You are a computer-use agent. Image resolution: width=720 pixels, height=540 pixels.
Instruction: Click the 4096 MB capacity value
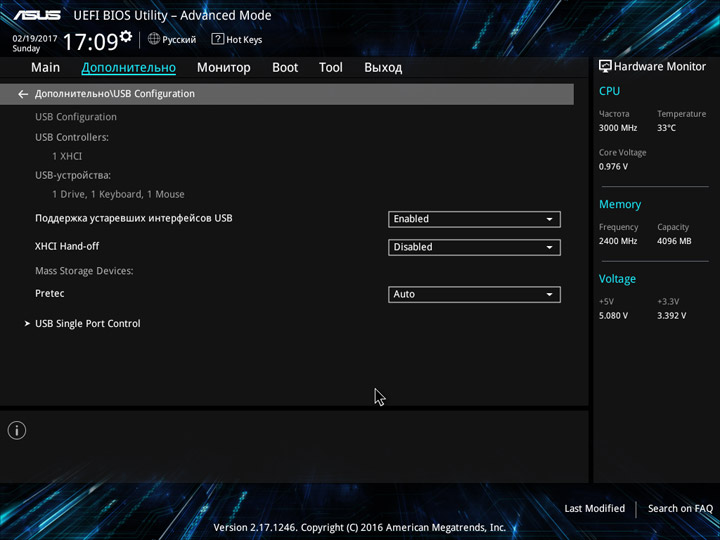point(674,241)
